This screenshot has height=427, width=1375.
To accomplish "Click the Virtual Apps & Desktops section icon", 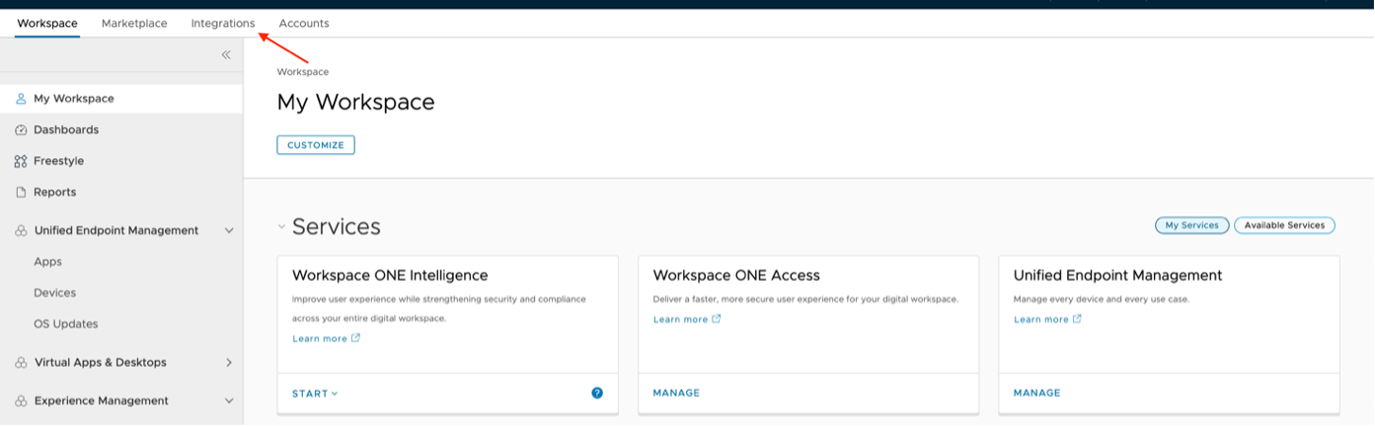I will click(x=20, y=363).
